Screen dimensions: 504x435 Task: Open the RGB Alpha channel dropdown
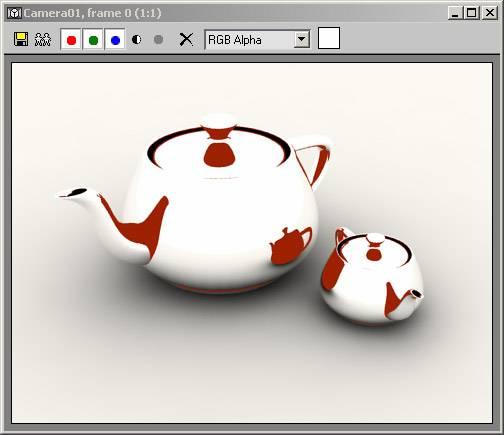tap(258, 40)
